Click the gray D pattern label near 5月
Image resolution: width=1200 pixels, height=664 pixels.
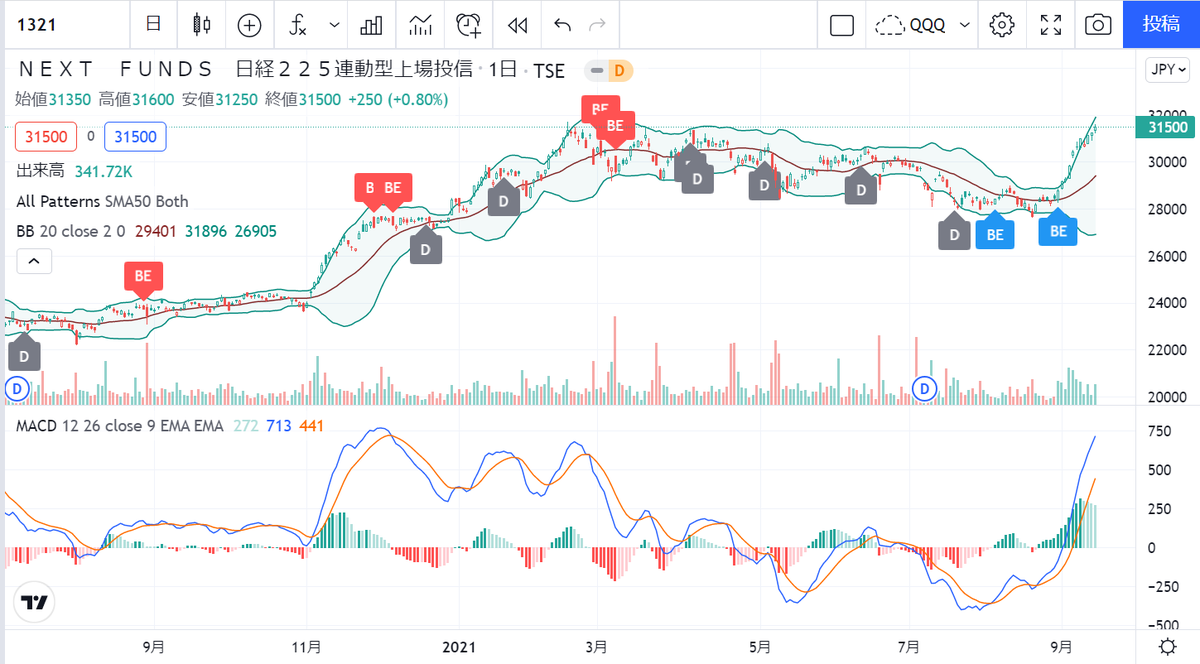pyautogui.click(x=765, y=184)
